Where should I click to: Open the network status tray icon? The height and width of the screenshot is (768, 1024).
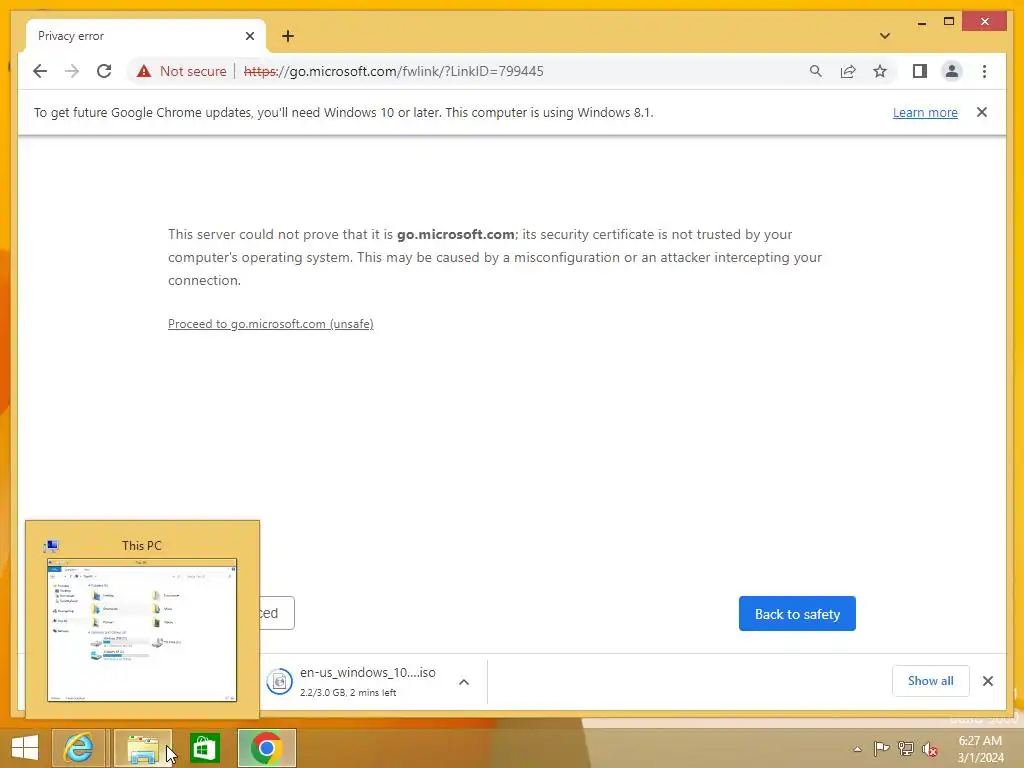coord(906,749)
